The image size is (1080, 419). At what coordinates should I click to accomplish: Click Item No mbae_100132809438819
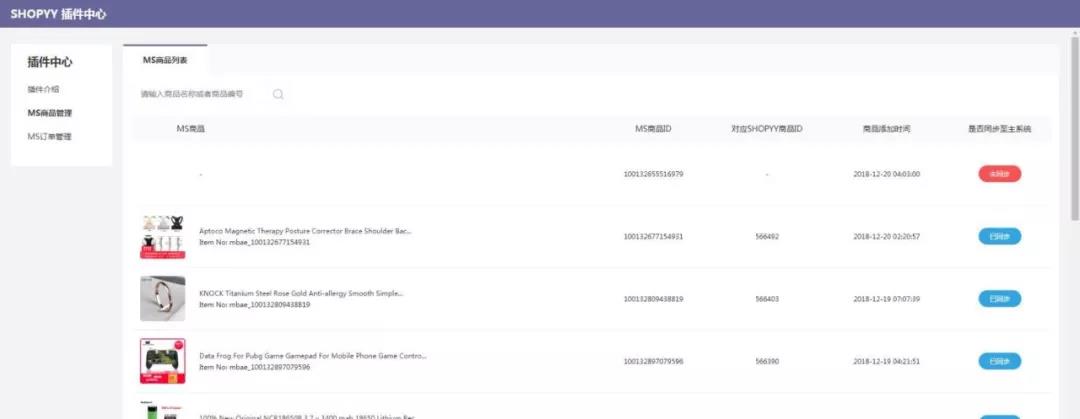coord(254,305)
